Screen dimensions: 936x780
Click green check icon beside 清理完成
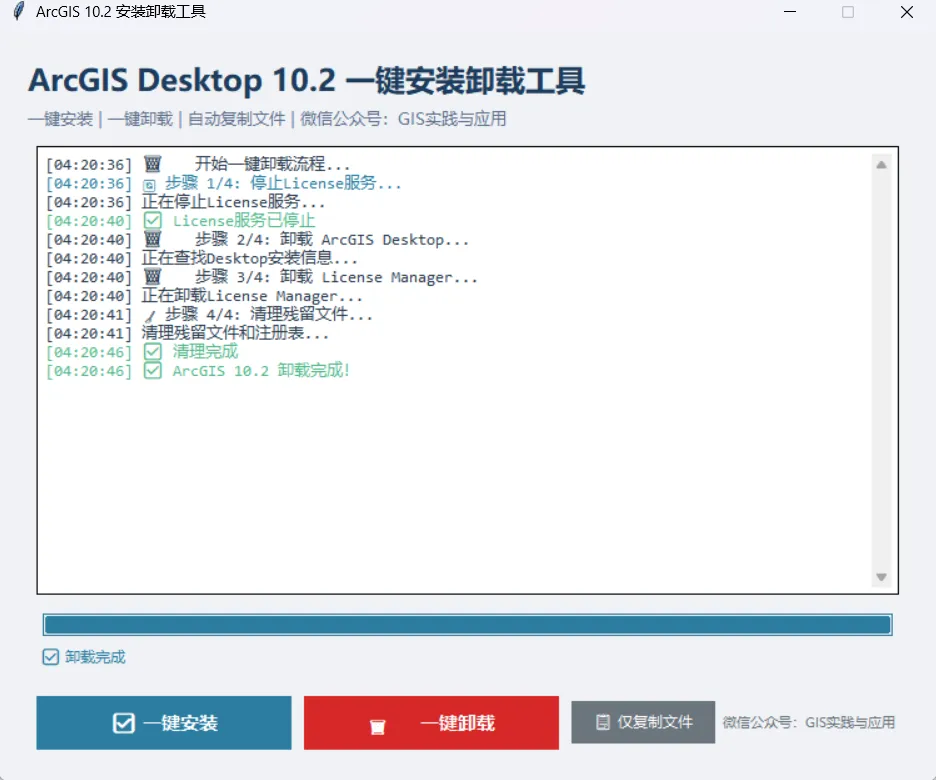[x=153, y=352]
